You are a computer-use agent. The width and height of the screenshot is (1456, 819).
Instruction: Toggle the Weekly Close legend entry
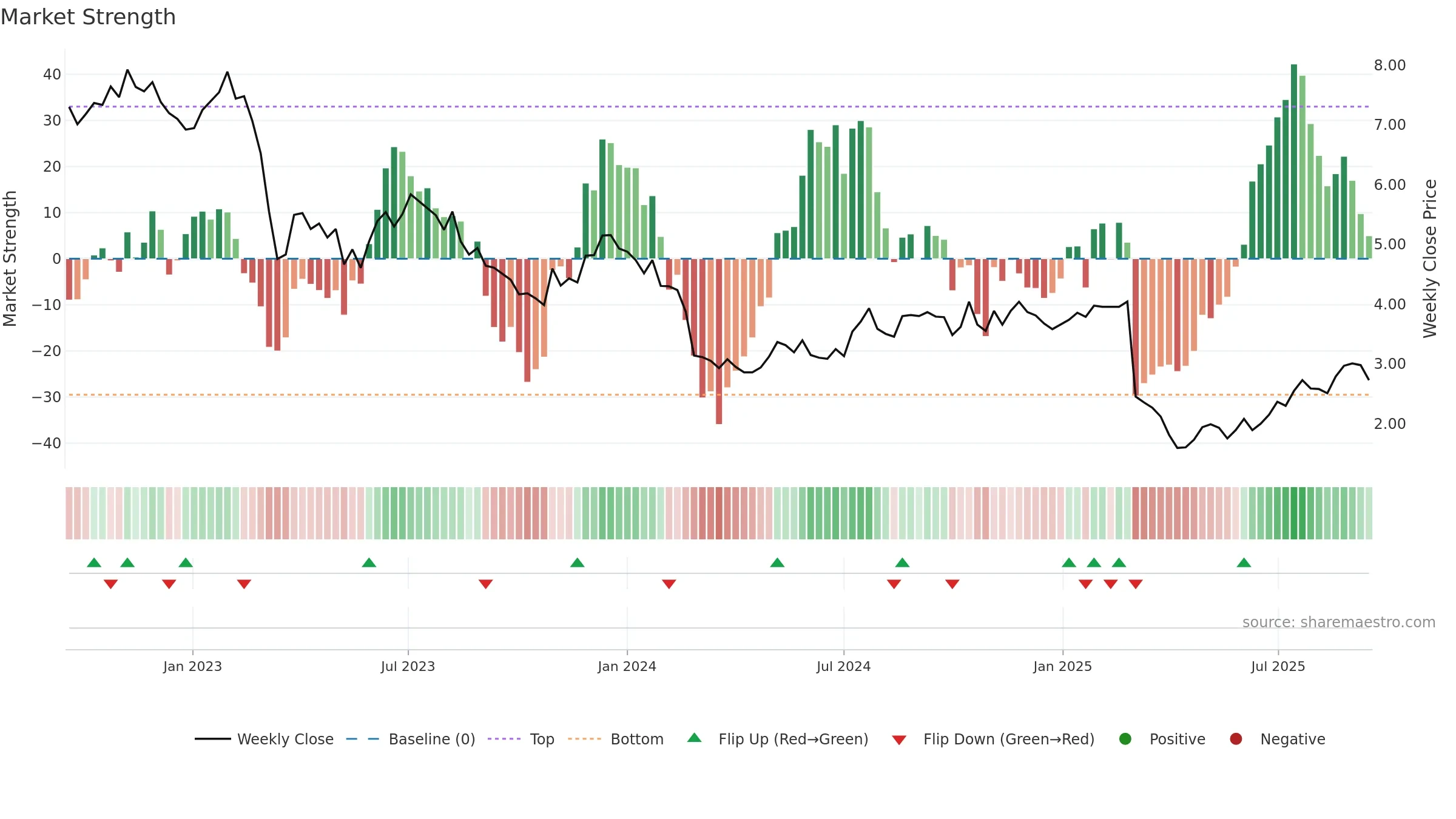(264, 739)
